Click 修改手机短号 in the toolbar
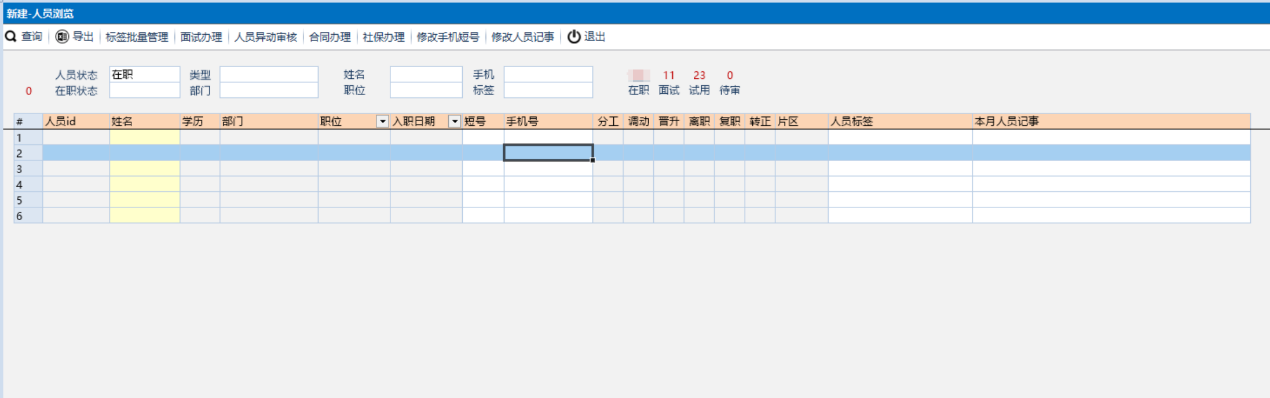The image size is (1270, 398). tap(448, 37)
